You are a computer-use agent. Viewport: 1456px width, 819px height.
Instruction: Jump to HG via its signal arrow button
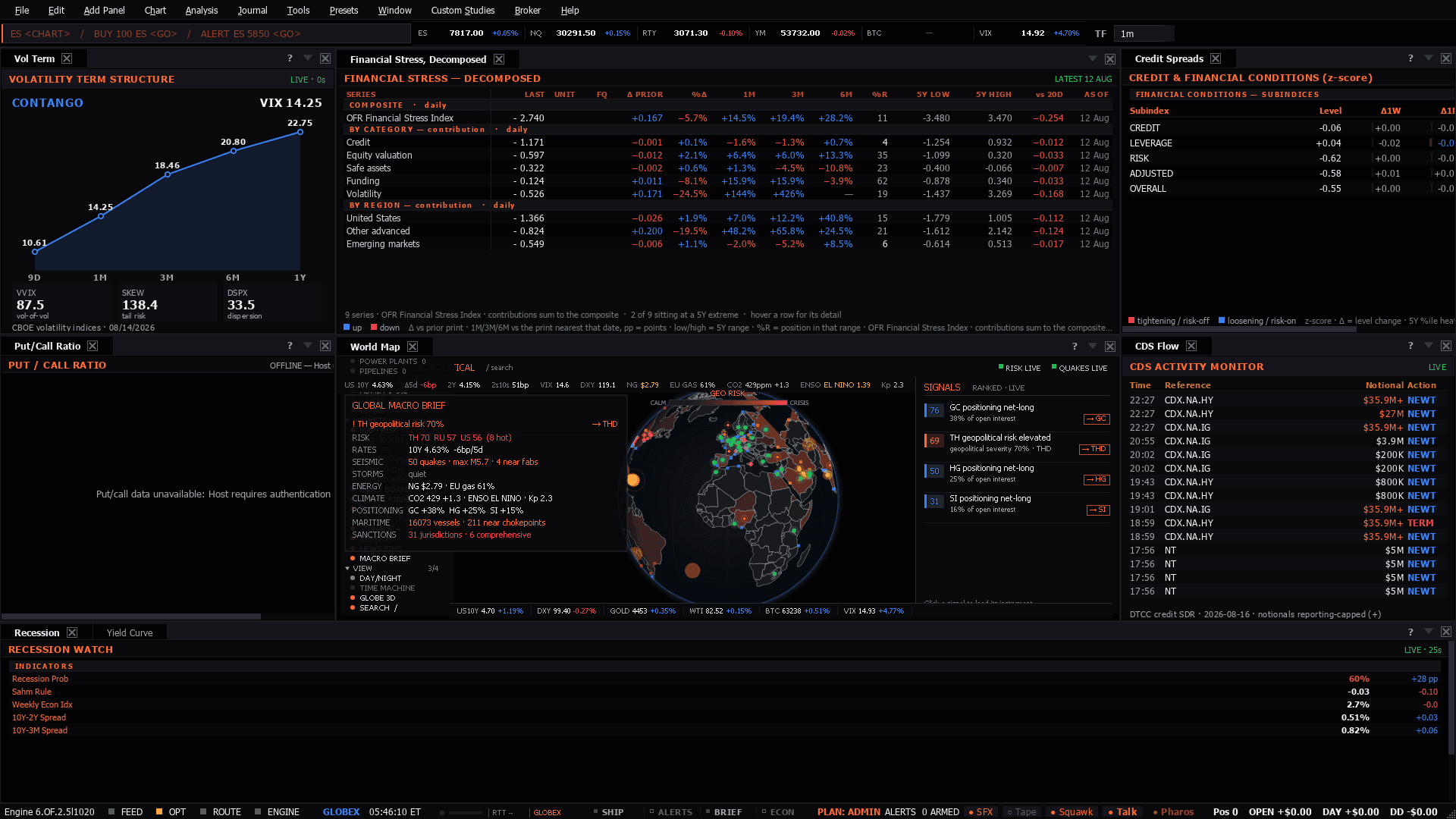(x=1097, y=479)
